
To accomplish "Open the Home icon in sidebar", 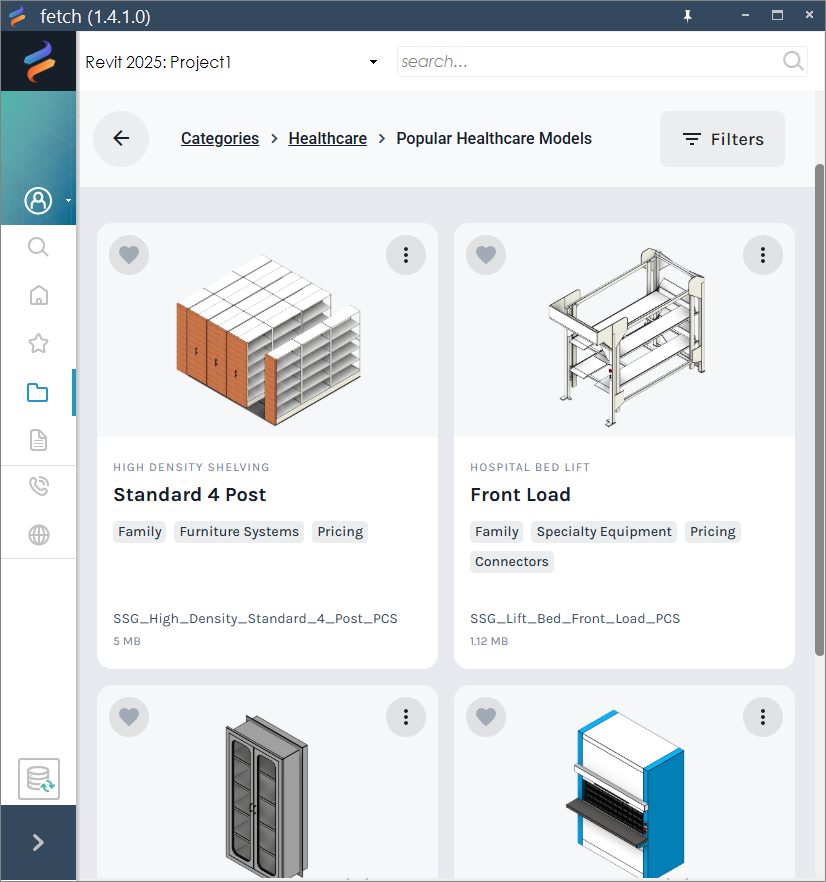I will [x=38, y=295].
